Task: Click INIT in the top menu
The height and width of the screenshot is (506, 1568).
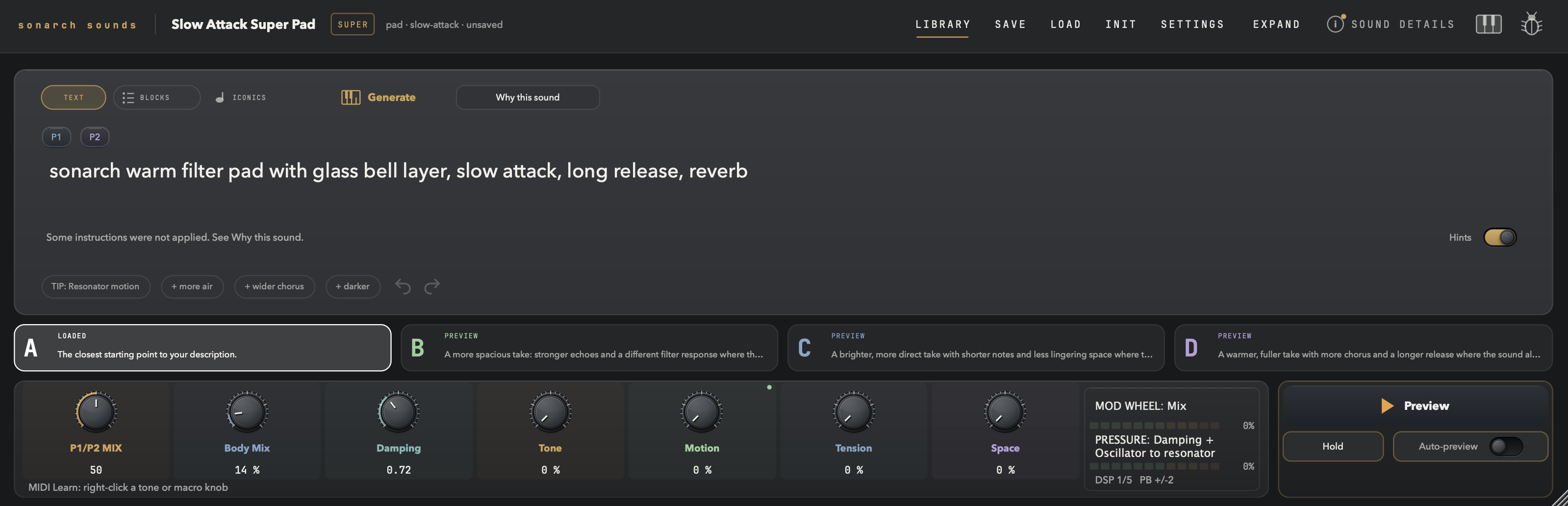Action: (x=1121, y=25)
